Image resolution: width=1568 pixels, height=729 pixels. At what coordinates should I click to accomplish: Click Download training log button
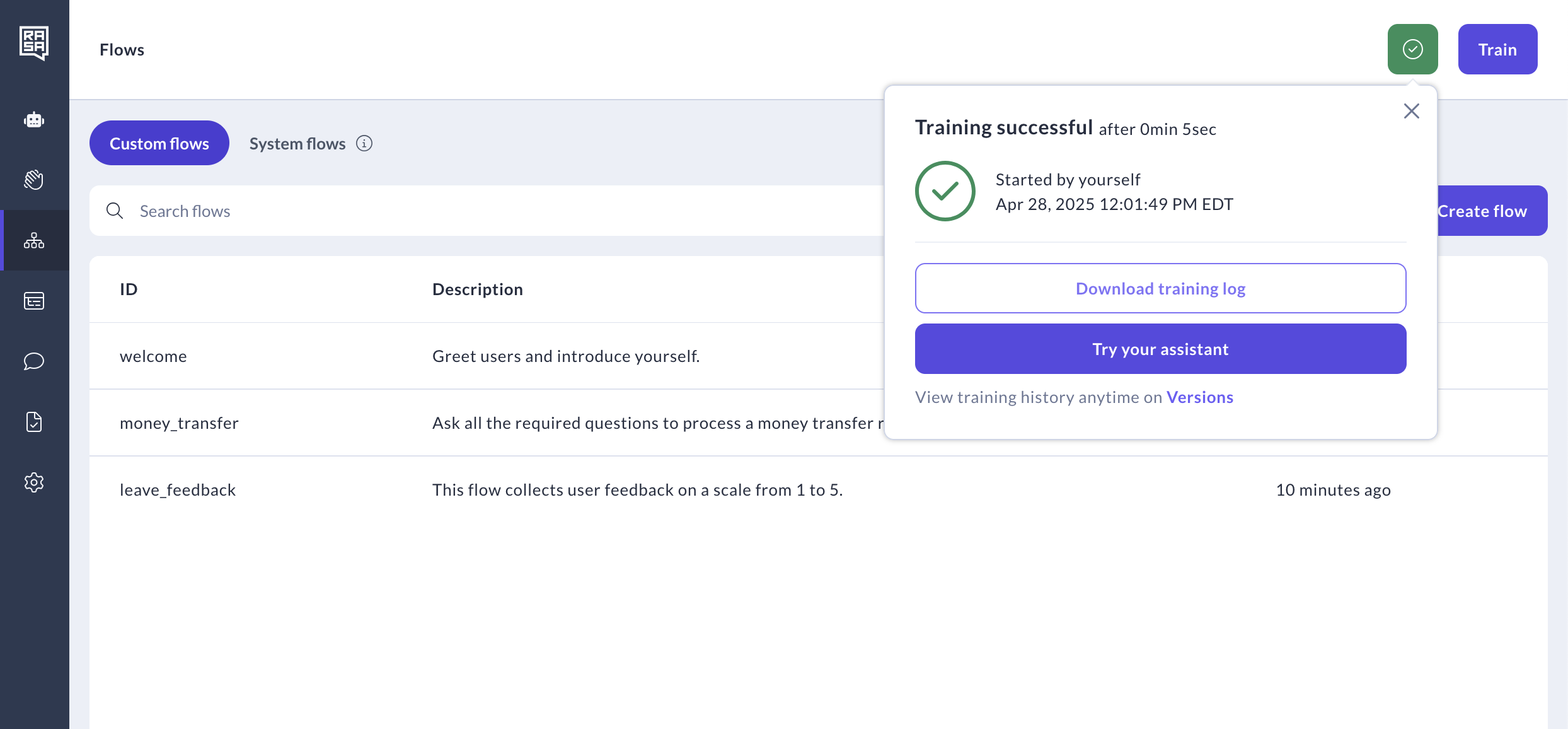click(x=1160, y=288)
